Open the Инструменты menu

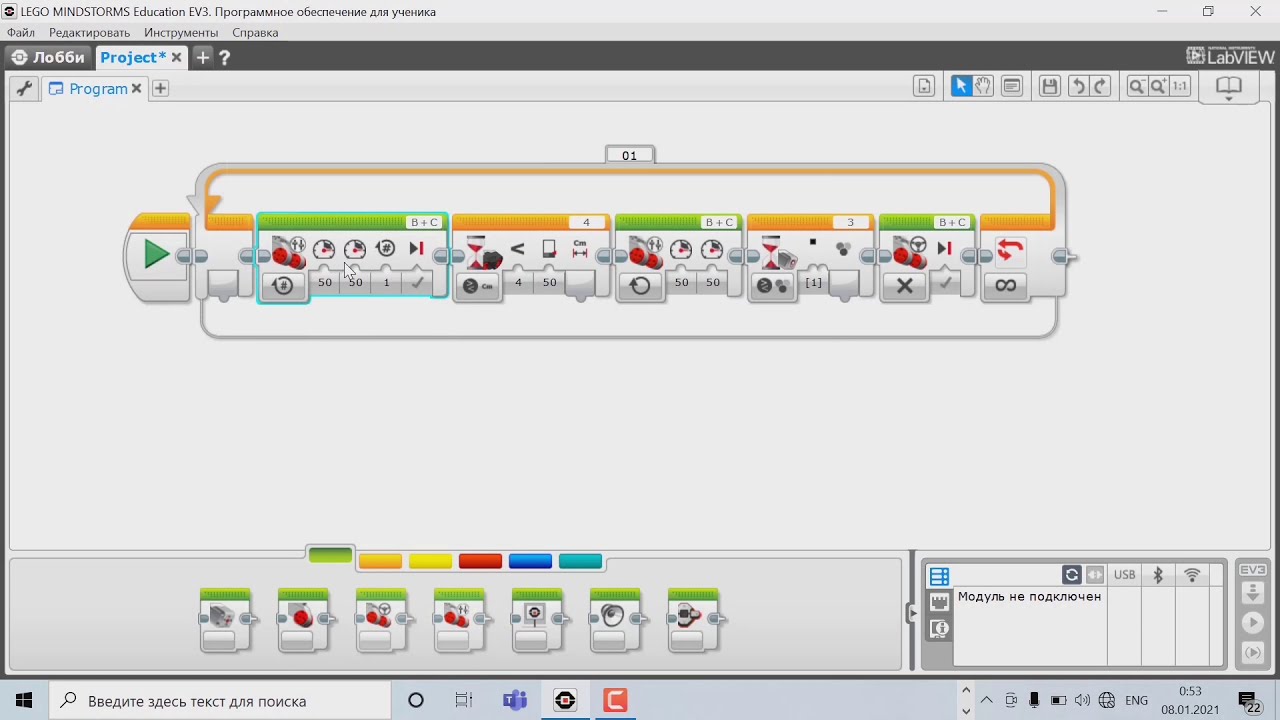point(181,32)
